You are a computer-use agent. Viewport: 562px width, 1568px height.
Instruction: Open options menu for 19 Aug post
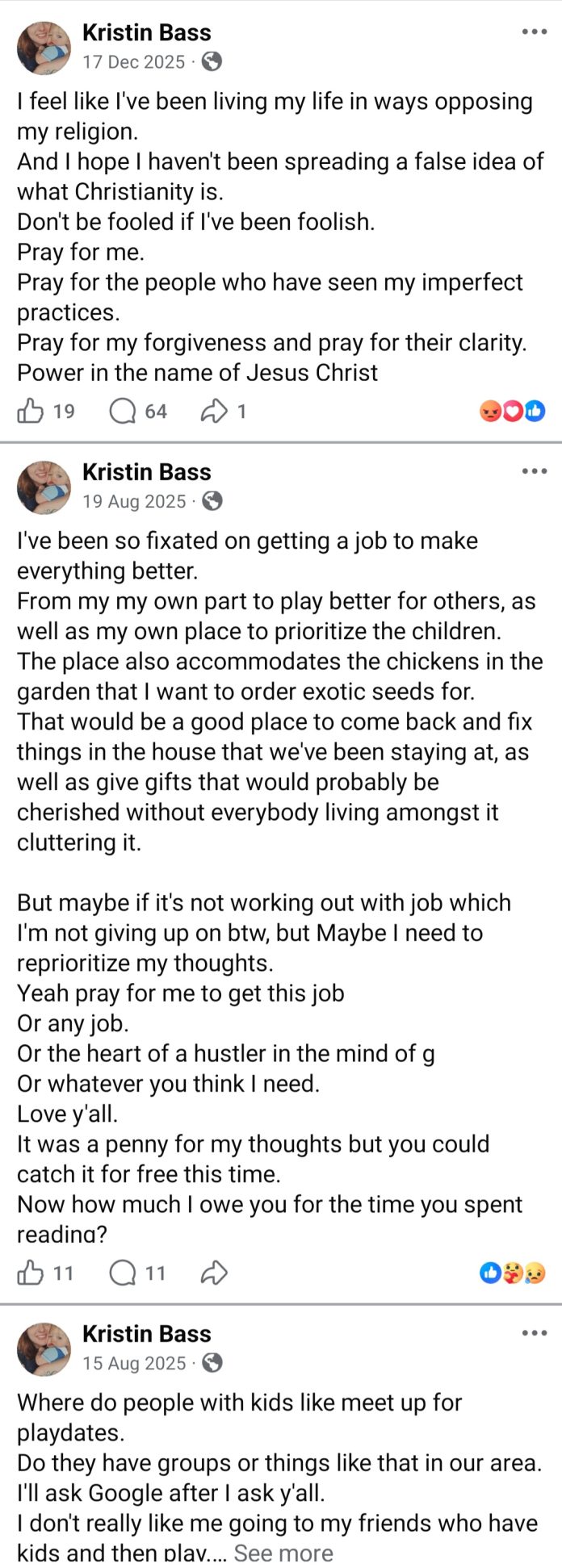534,471
